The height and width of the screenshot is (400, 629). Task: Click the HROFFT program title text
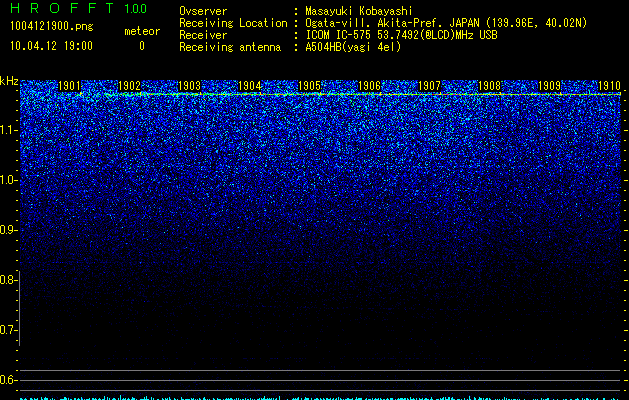62,8
